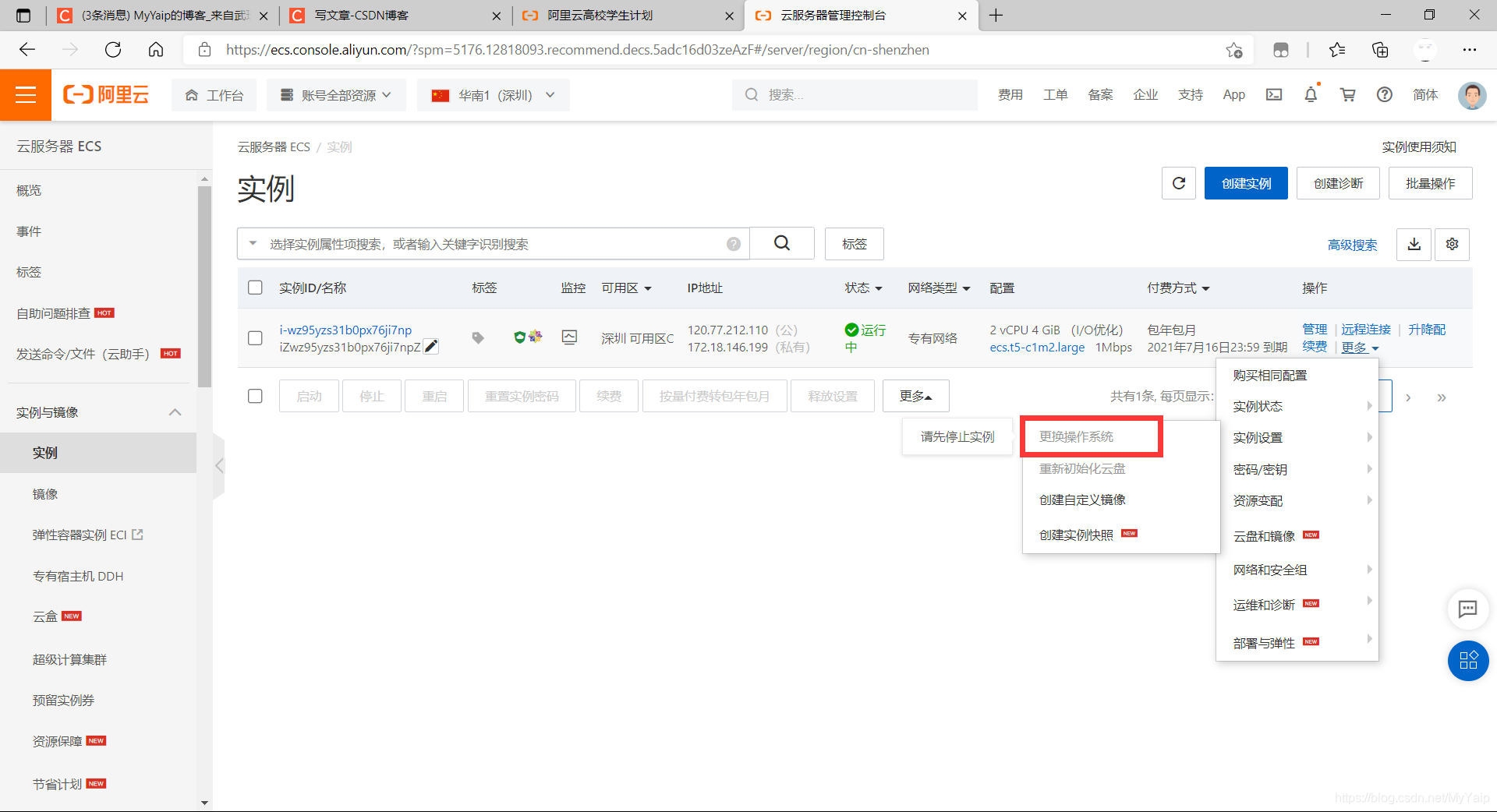
Task: Open the notification bell
Action: pyautogui.click(x=1311, y=95)
